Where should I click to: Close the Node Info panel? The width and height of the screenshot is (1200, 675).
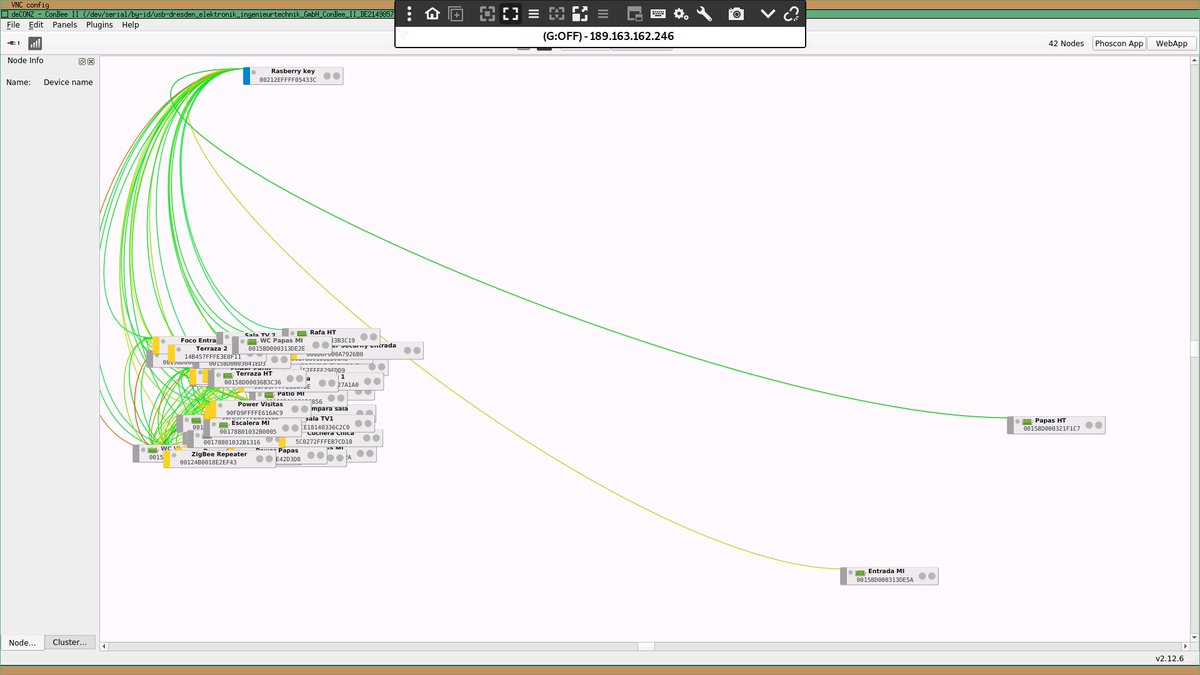[91, 61]
